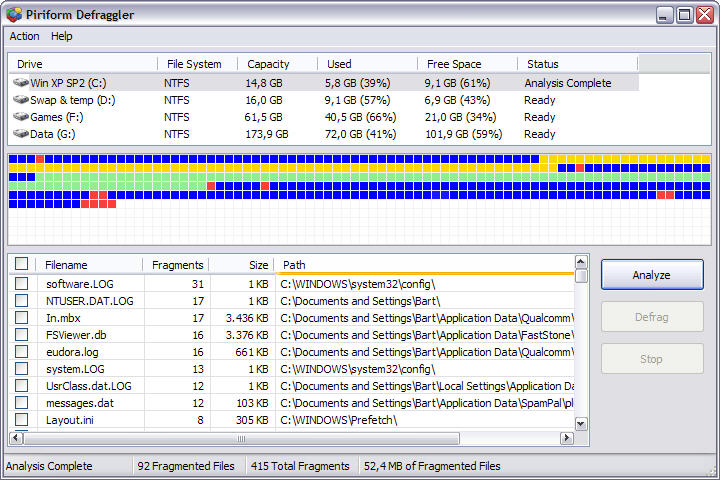Click the vertical scrollbar thumb in file list
720x480 pixels.
pos(581,277)
